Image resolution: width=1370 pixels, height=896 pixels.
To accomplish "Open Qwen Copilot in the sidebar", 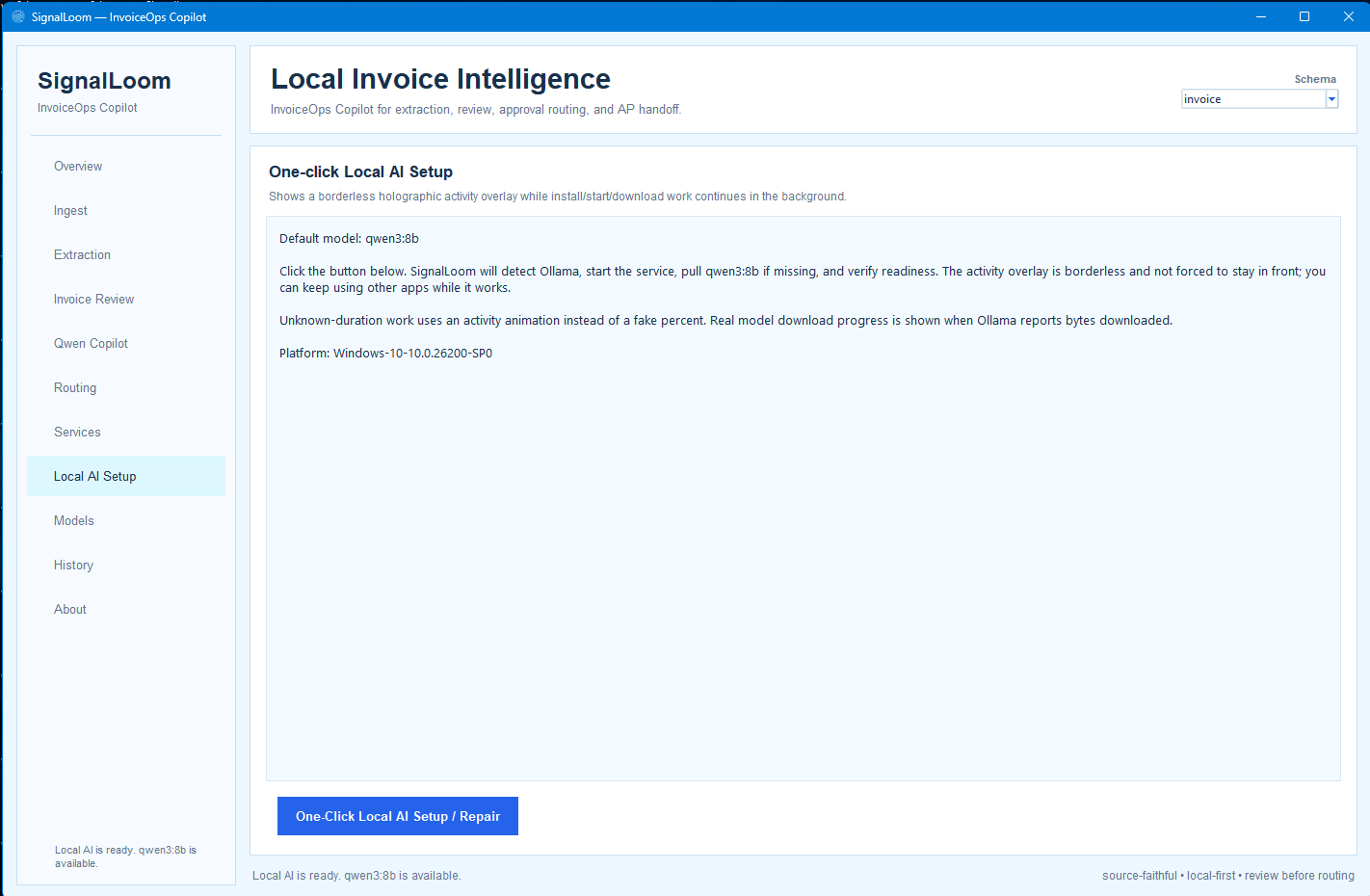I will click(x=126, y=343).
